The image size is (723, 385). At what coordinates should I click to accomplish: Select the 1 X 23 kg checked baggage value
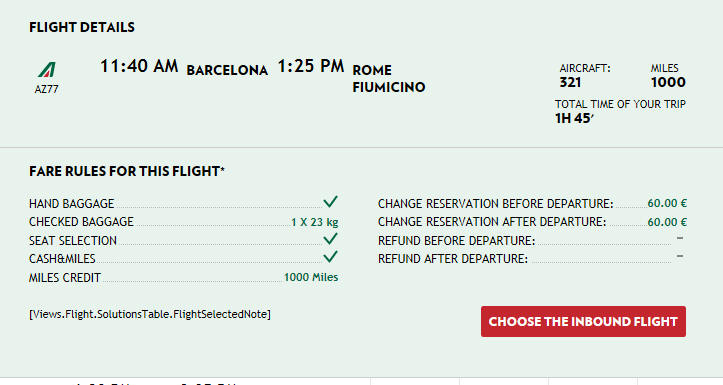point(314,222)
